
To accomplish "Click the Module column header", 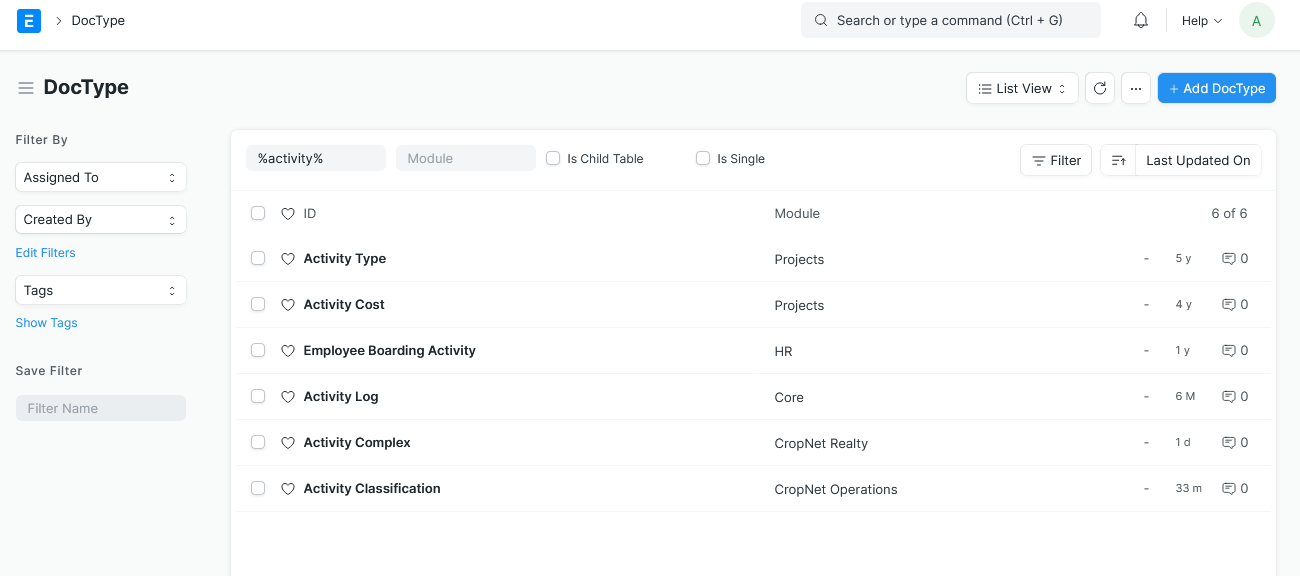I will 797,213.
